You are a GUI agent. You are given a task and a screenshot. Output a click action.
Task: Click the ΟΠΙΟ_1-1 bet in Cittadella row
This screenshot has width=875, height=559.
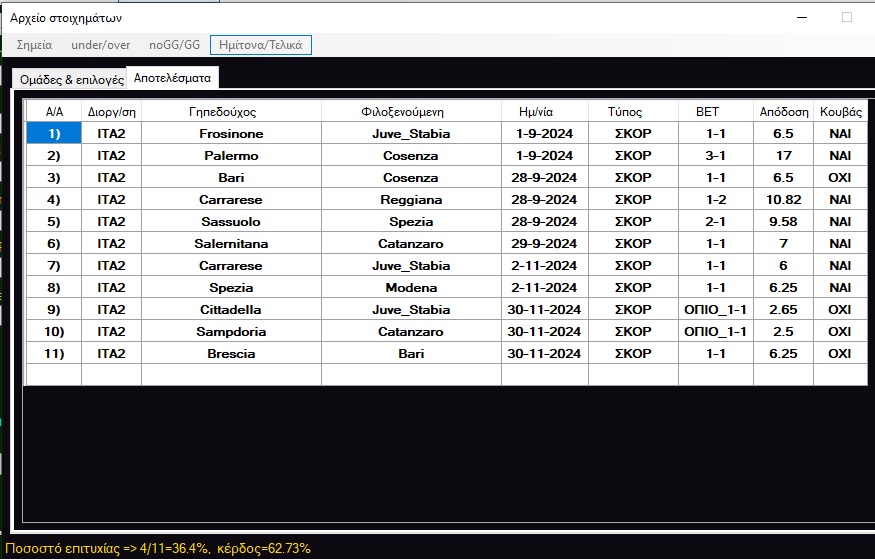click(715, 310)
